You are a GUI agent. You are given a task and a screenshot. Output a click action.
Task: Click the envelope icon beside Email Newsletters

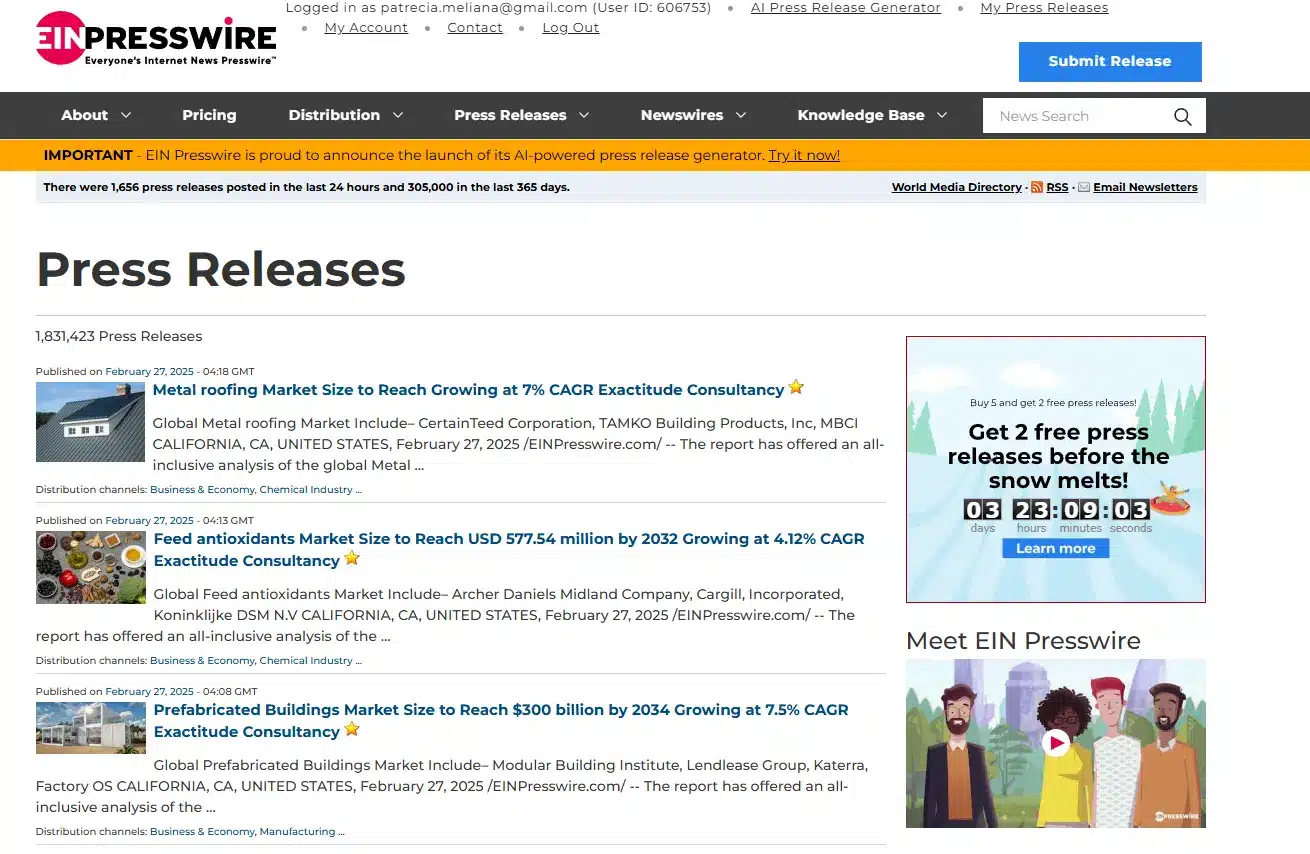[x=1083, y=187]
